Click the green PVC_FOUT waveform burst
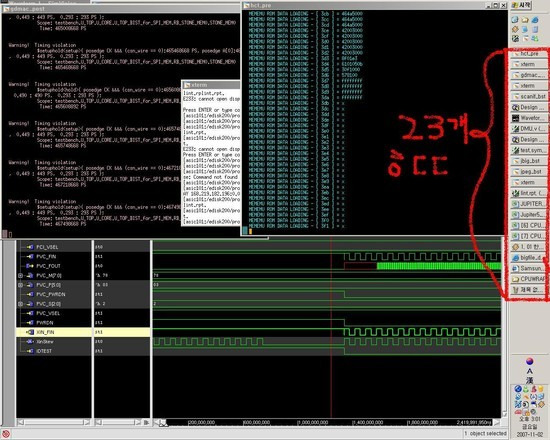This screenshot has height=440, width=550. [439, 266]
